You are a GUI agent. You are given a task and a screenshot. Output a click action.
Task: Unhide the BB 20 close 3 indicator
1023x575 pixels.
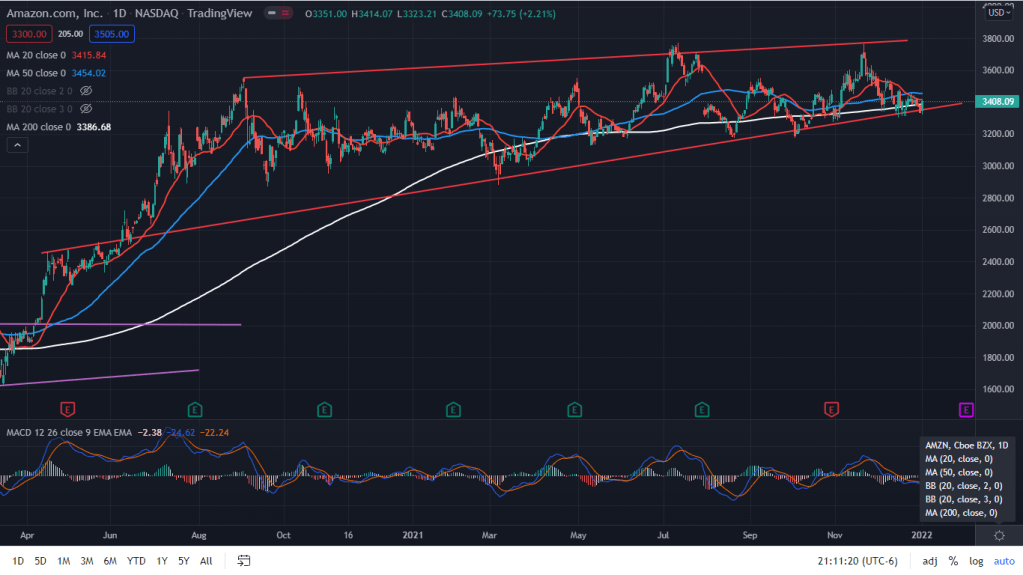click(87, 108)
